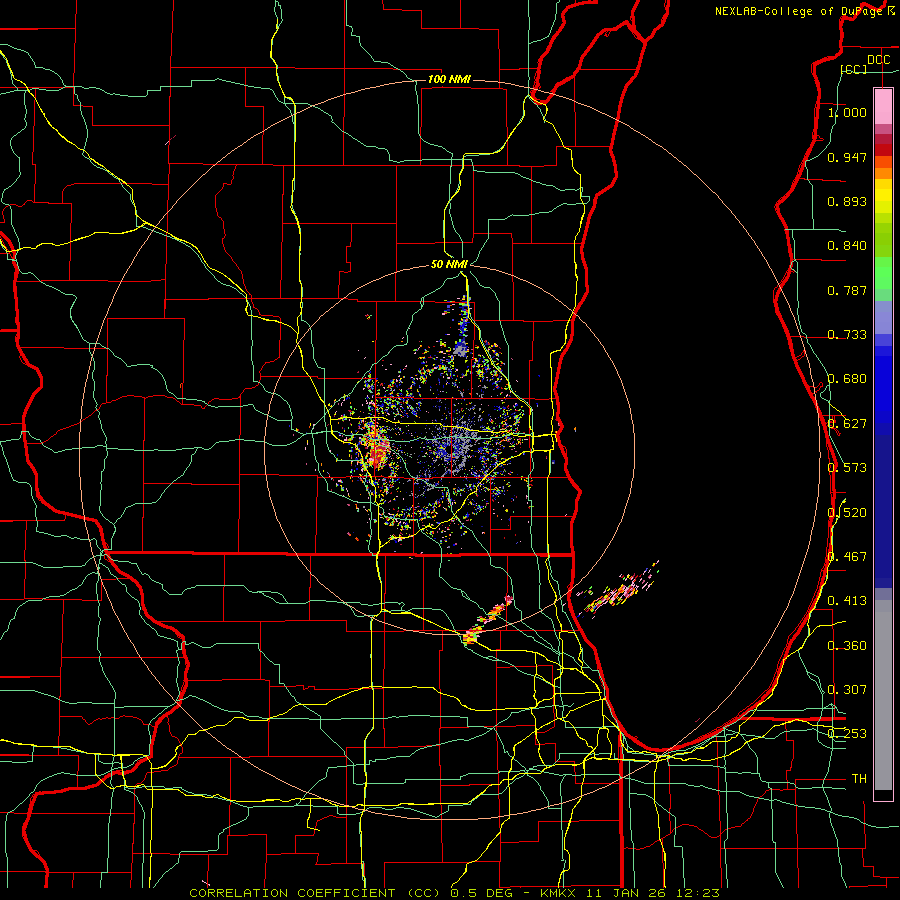The width and height of the screenshot is (900, 900).
Task: Click the [CC] unit label
Action: tap(854, 69)
